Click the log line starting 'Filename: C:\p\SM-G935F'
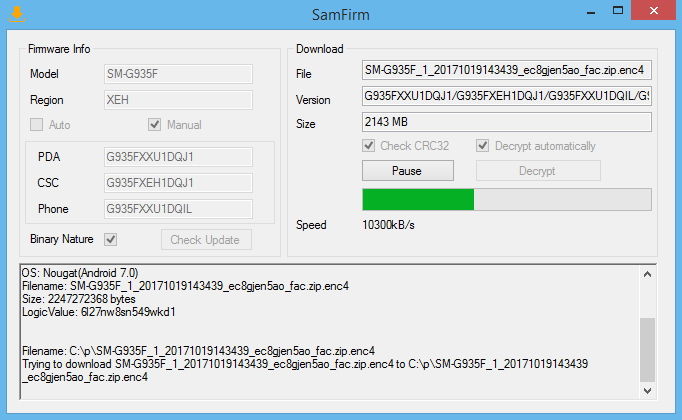Image resolution: width=682 pixels, height=420 pixels. 198,351
